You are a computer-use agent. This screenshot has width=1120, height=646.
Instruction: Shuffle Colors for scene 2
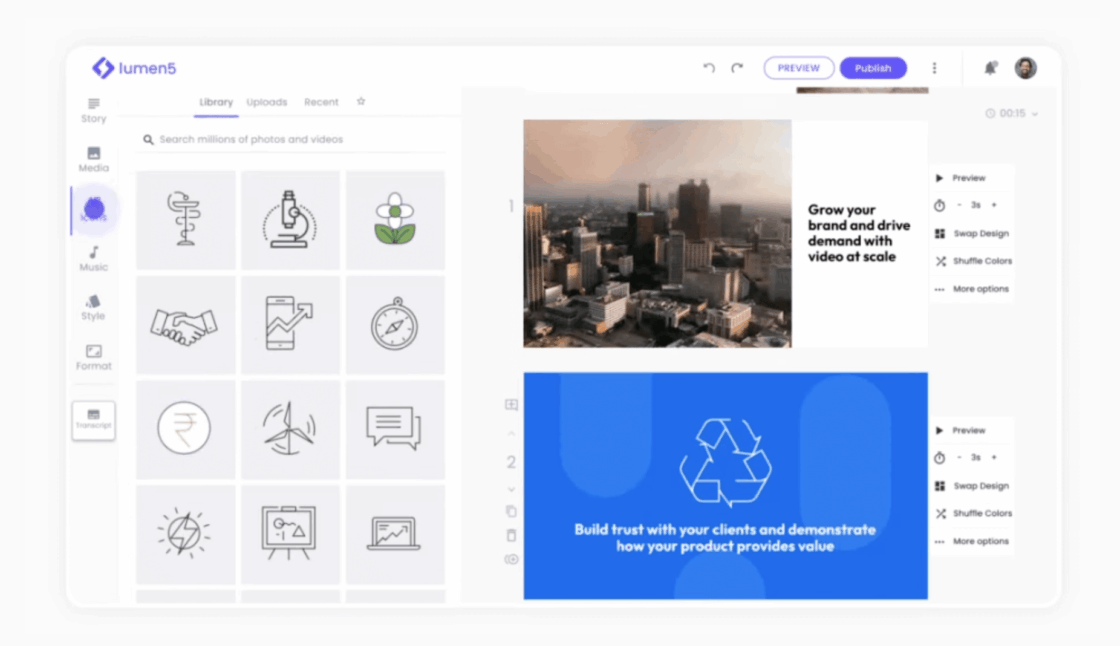[x=973, y=513]
